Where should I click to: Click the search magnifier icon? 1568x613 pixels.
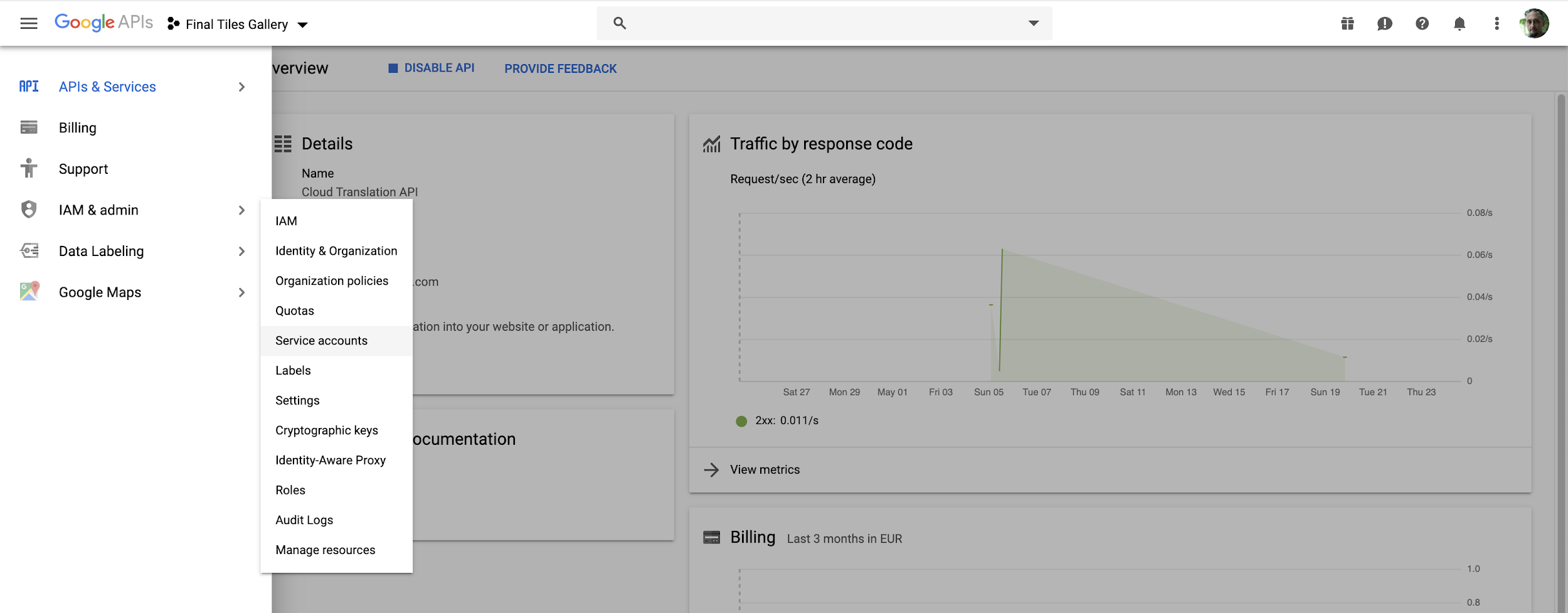pyautogui.click(x=620, y=23)
